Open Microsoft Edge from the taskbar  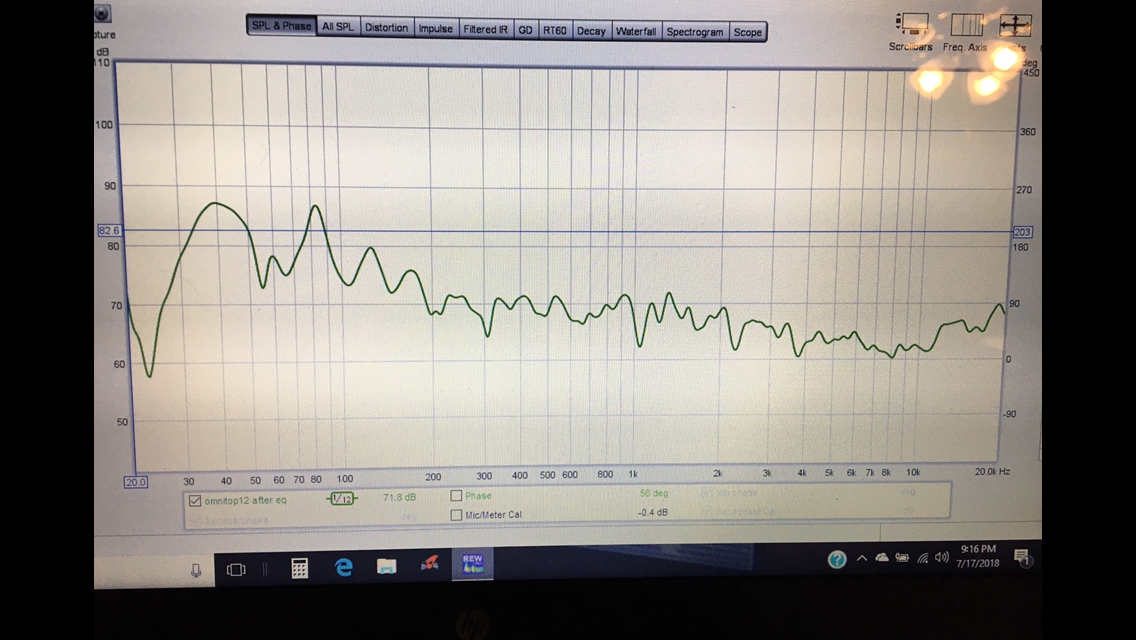(344, 567)
